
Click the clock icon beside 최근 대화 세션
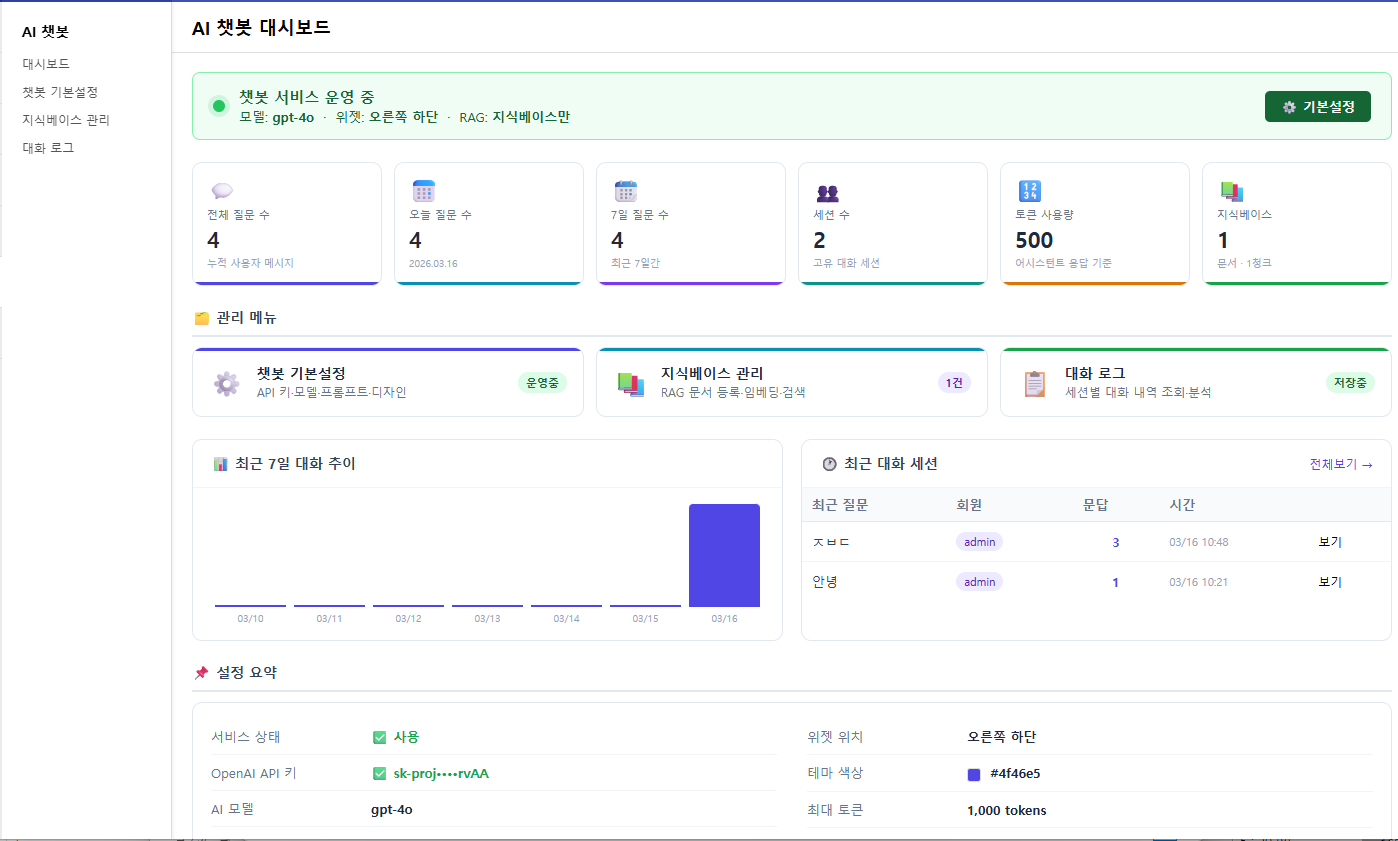coord(829,464)
